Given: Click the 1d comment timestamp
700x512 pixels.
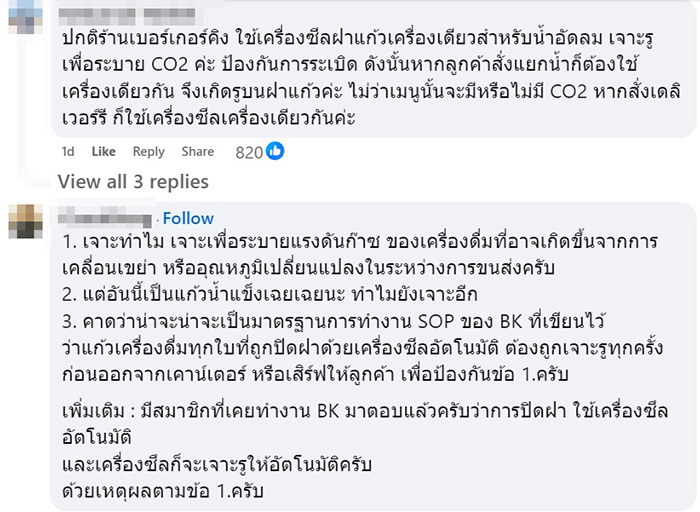Looking at the screenshot, I should 68,152.
